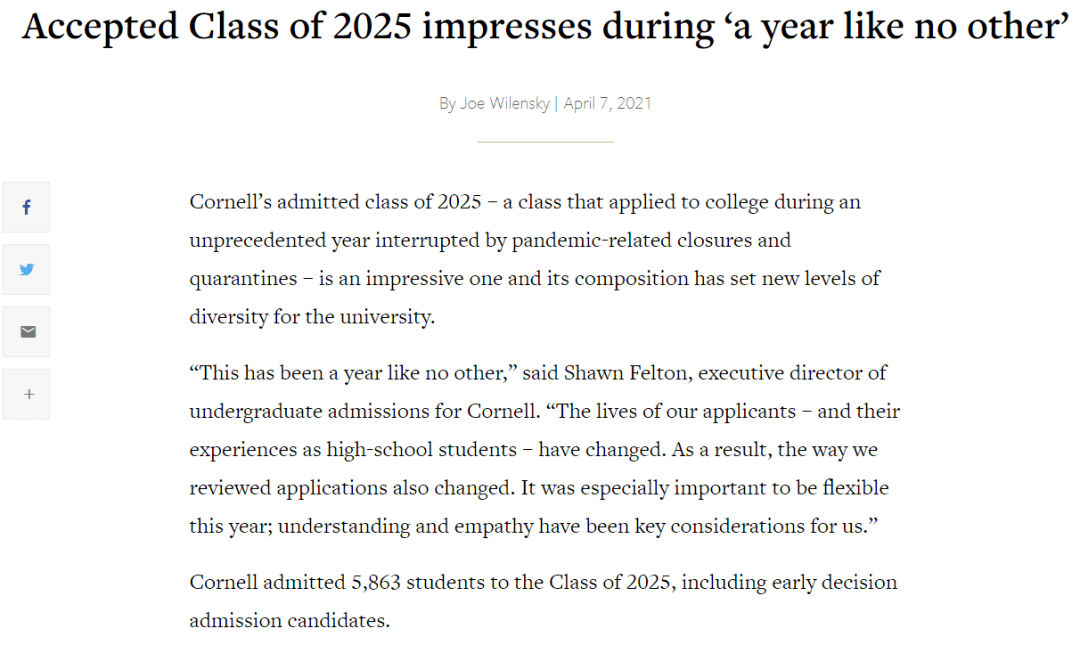The height and width of the screenshot is (645, 1080).
Task: Click 'undergraduate admissions for Cornell' text
Action: 363,411
